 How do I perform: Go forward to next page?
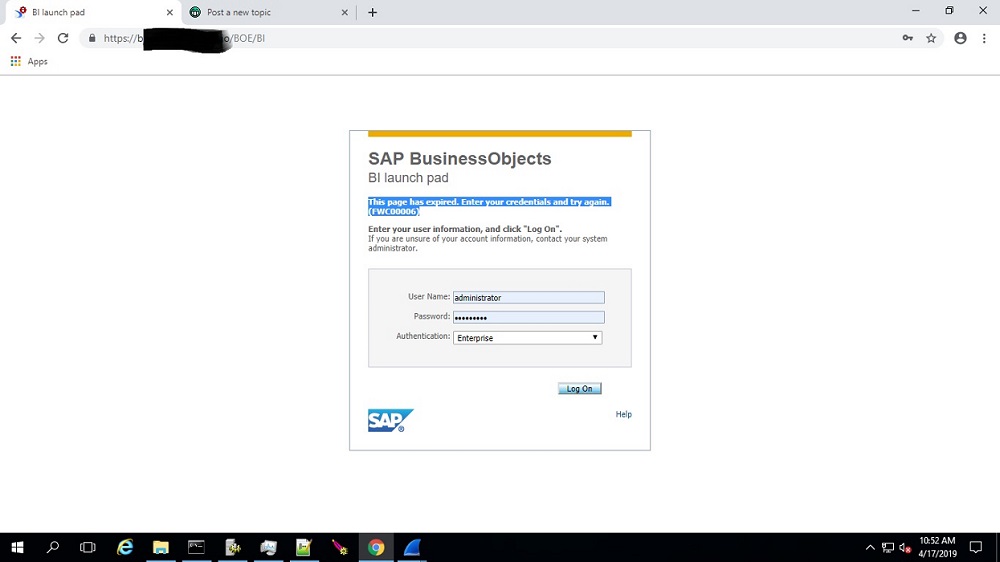(40, 38)
